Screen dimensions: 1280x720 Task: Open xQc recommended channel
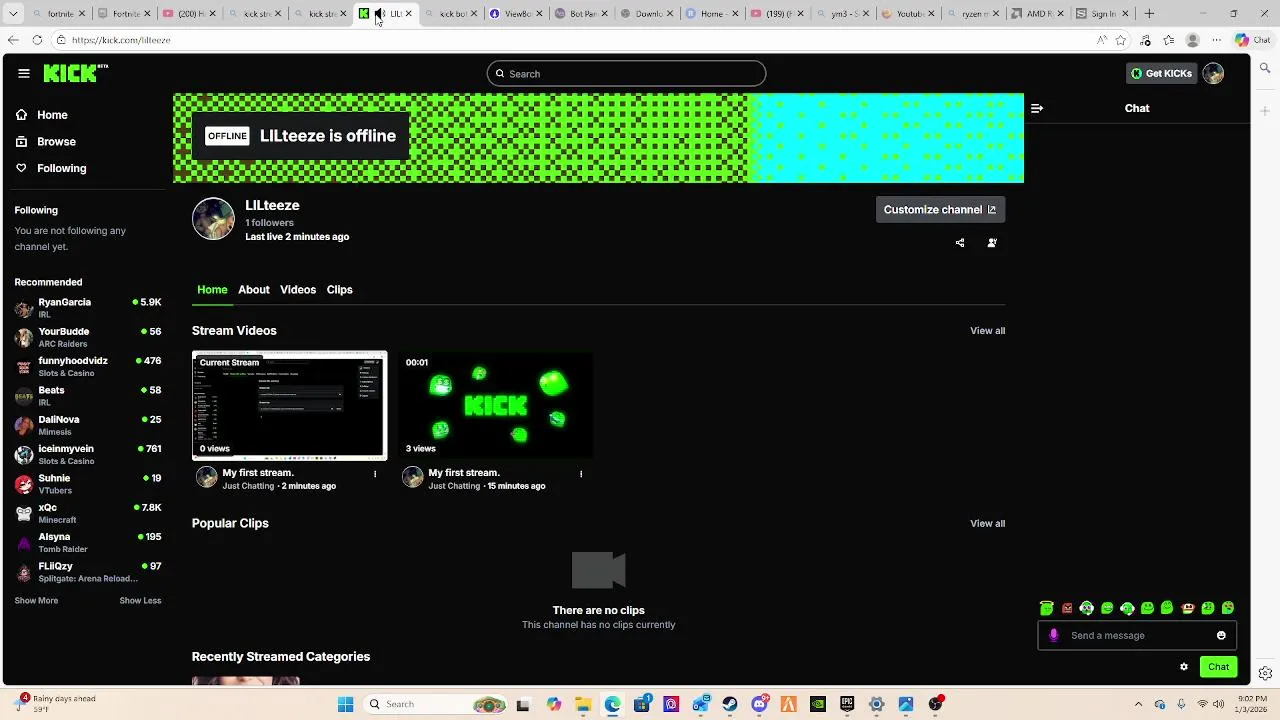click(88, 513)
